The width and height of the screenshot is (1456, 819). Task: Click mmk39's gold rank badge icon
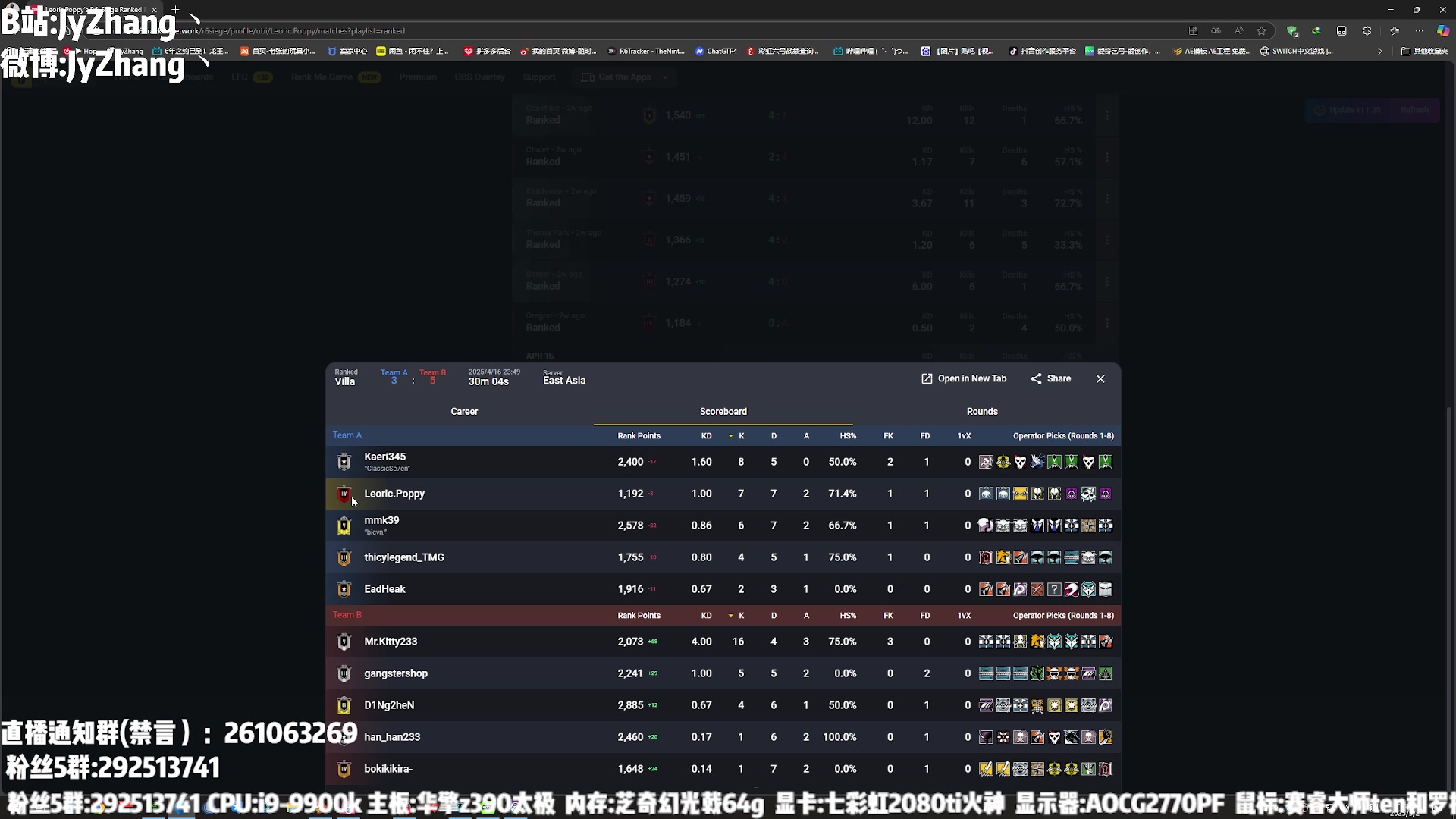coord(344,526)
